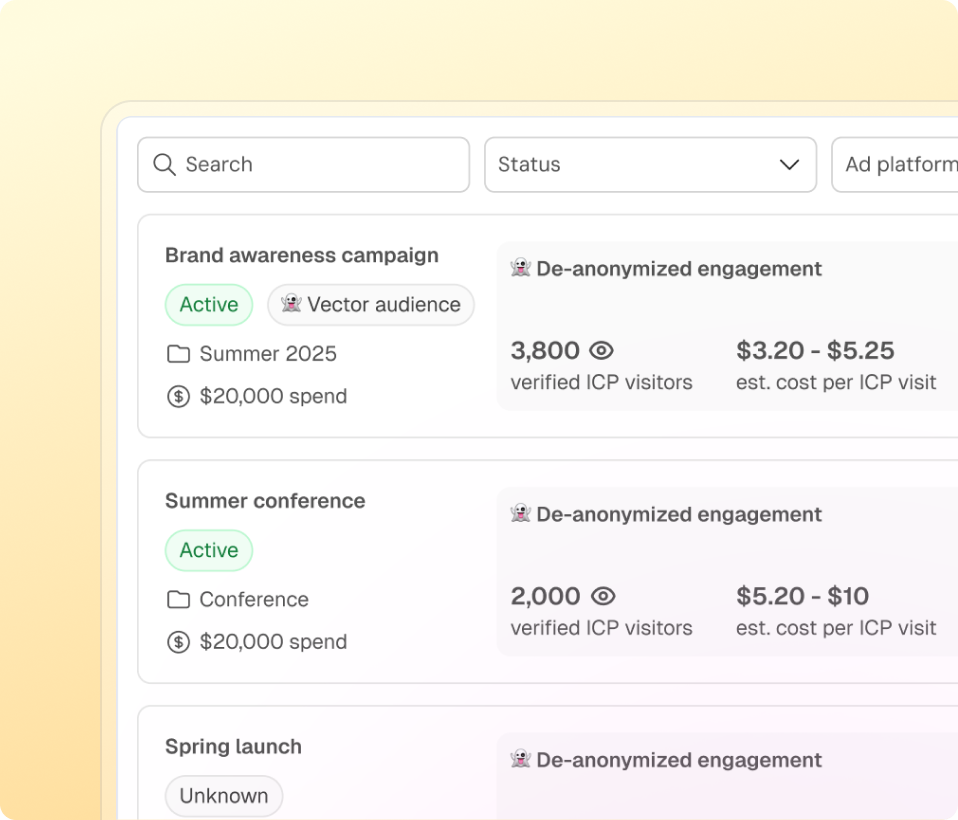Open the Summer conference campaign title
958x820 pixels.
[265, 500]
